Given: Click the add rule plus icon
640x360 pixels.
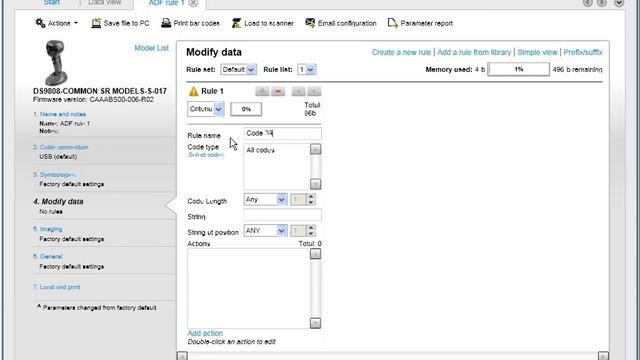Looking at the screenshot, I should pyautogui.click(x=262, y=91).
